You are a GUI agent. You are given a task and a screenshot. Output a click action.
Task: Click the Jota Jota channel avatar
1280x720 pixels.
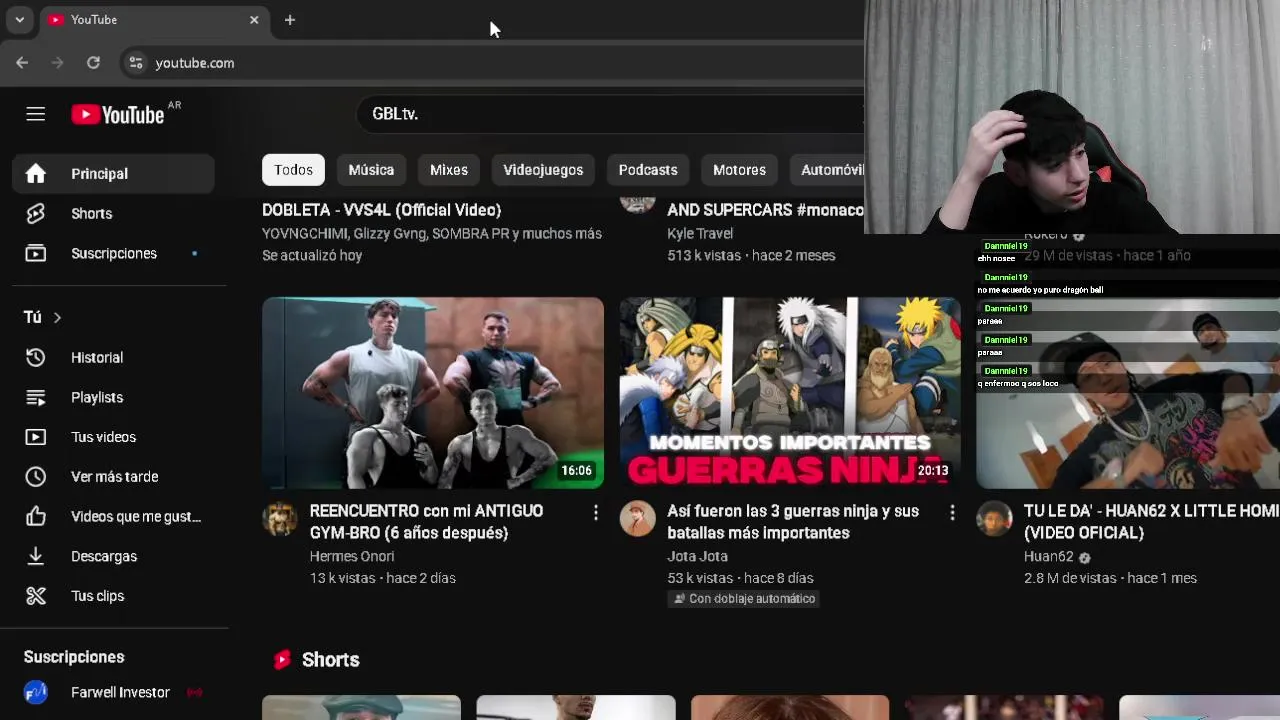(637, 519)
